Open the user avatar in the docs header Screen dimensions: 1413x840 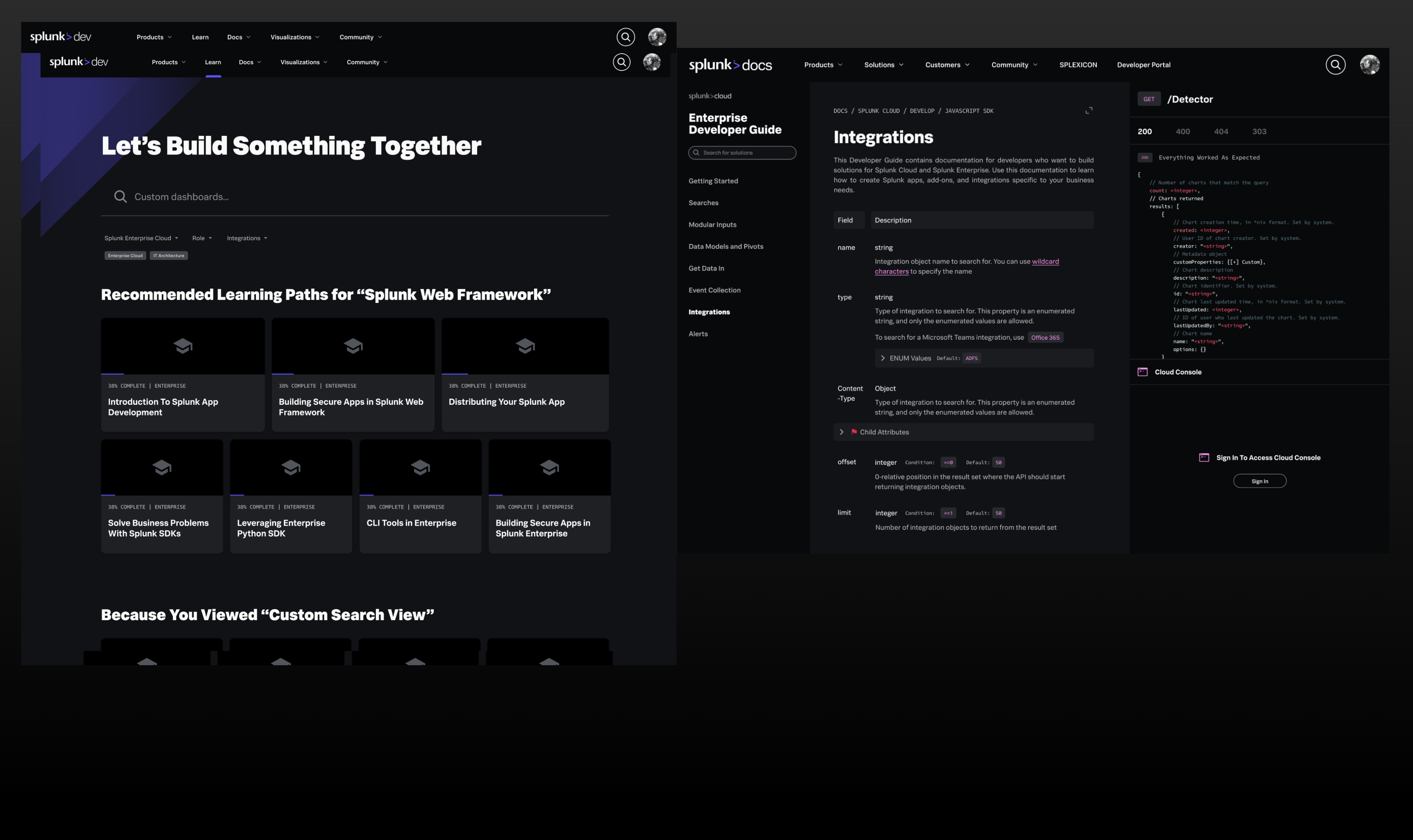[x=1370, y=65]
